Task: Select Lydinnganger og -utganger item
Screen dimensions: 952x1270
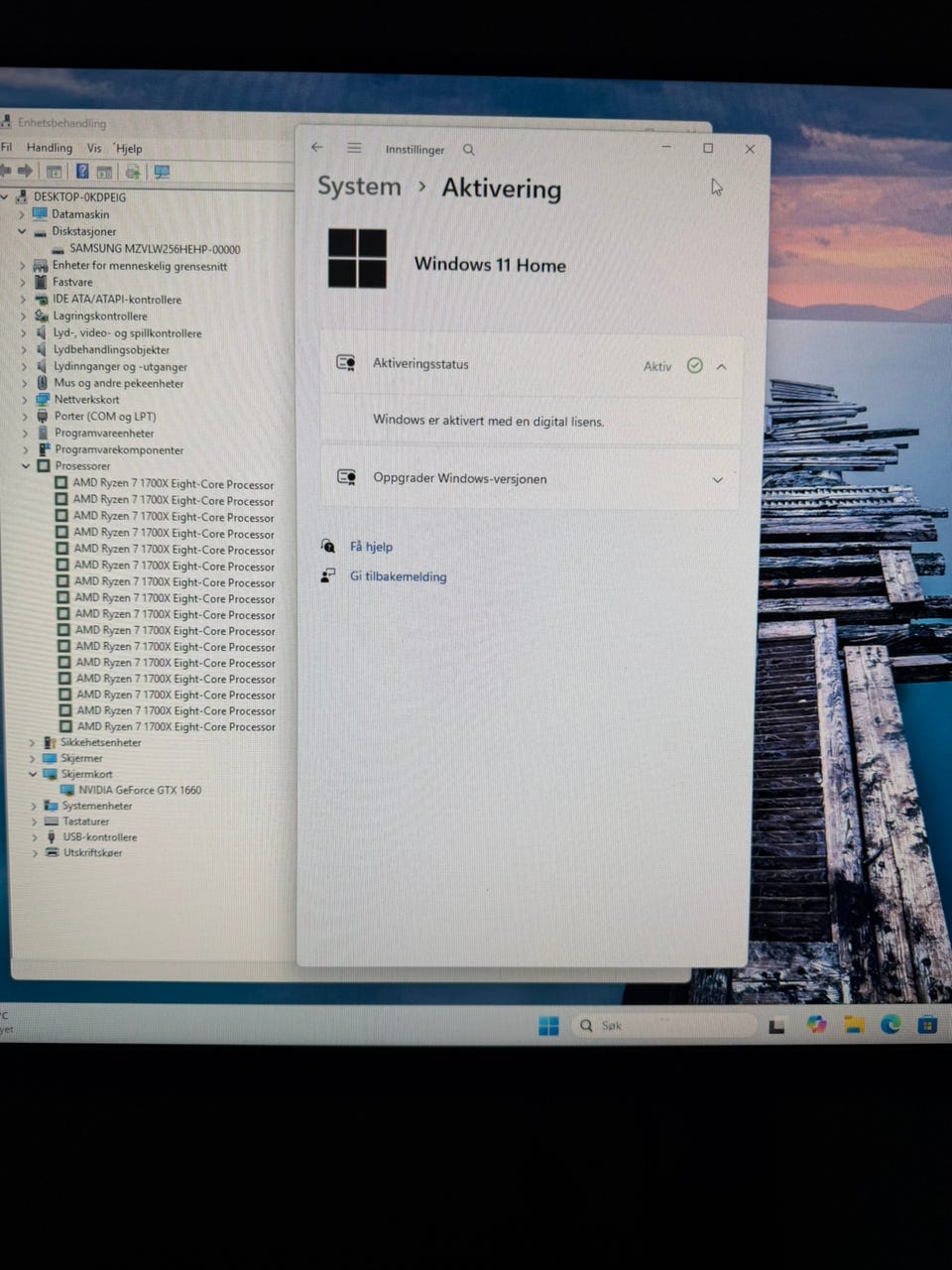Action: tap(120, 366)
